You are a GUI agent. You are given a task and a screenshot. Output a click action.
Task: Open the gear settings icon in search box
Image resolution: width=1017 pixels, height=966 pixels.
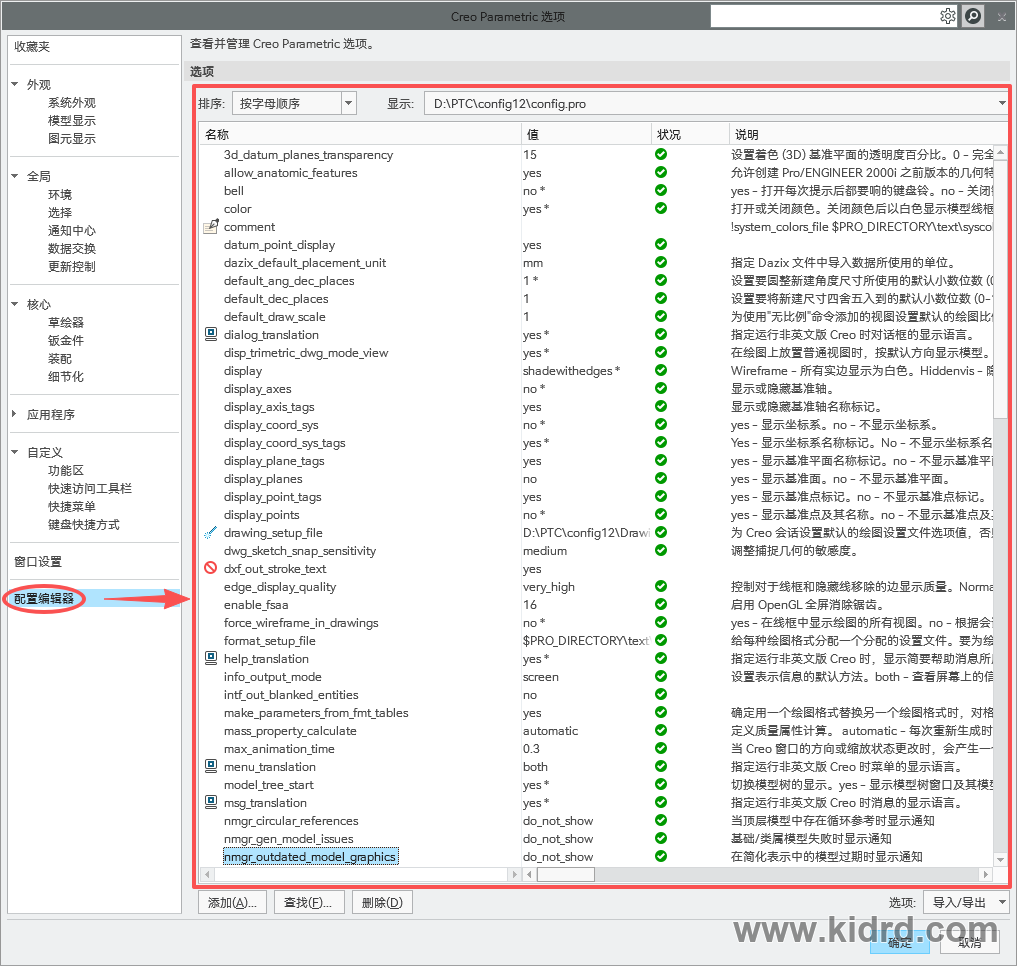pyautogui.click(x=948, y=16)
